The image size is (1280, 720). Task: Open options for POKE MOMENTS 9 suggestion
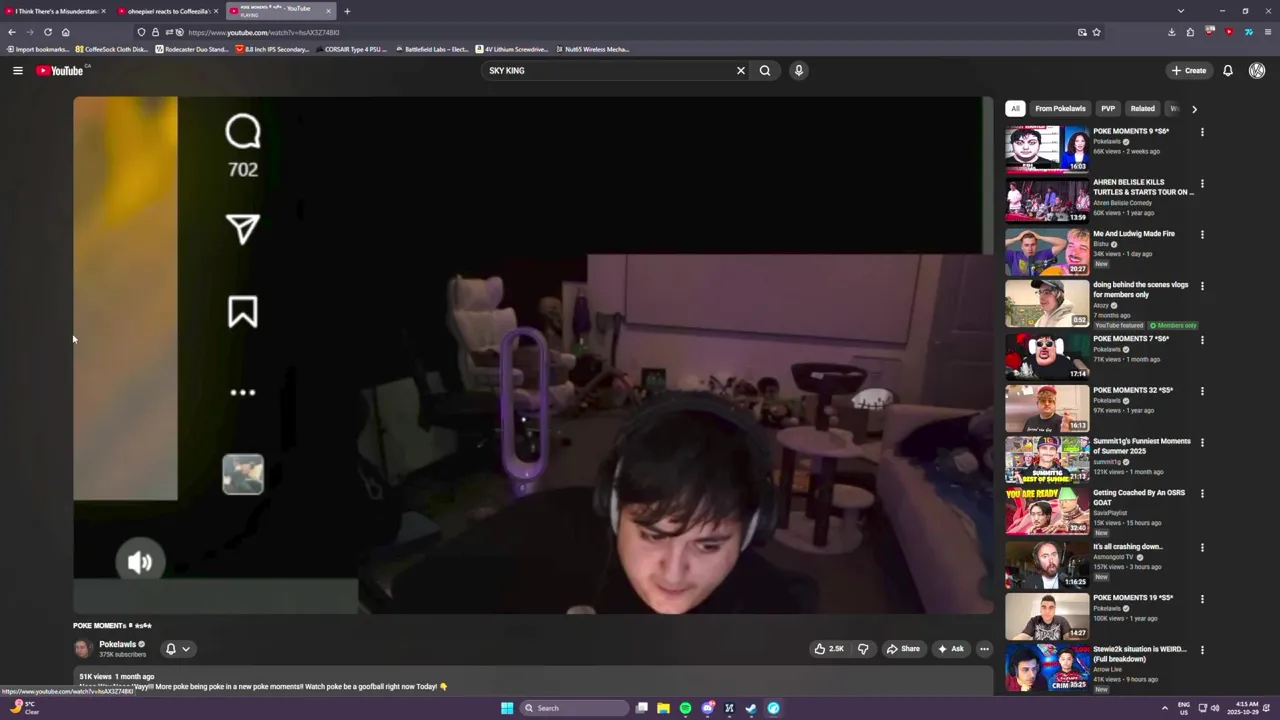(1202, 132)
